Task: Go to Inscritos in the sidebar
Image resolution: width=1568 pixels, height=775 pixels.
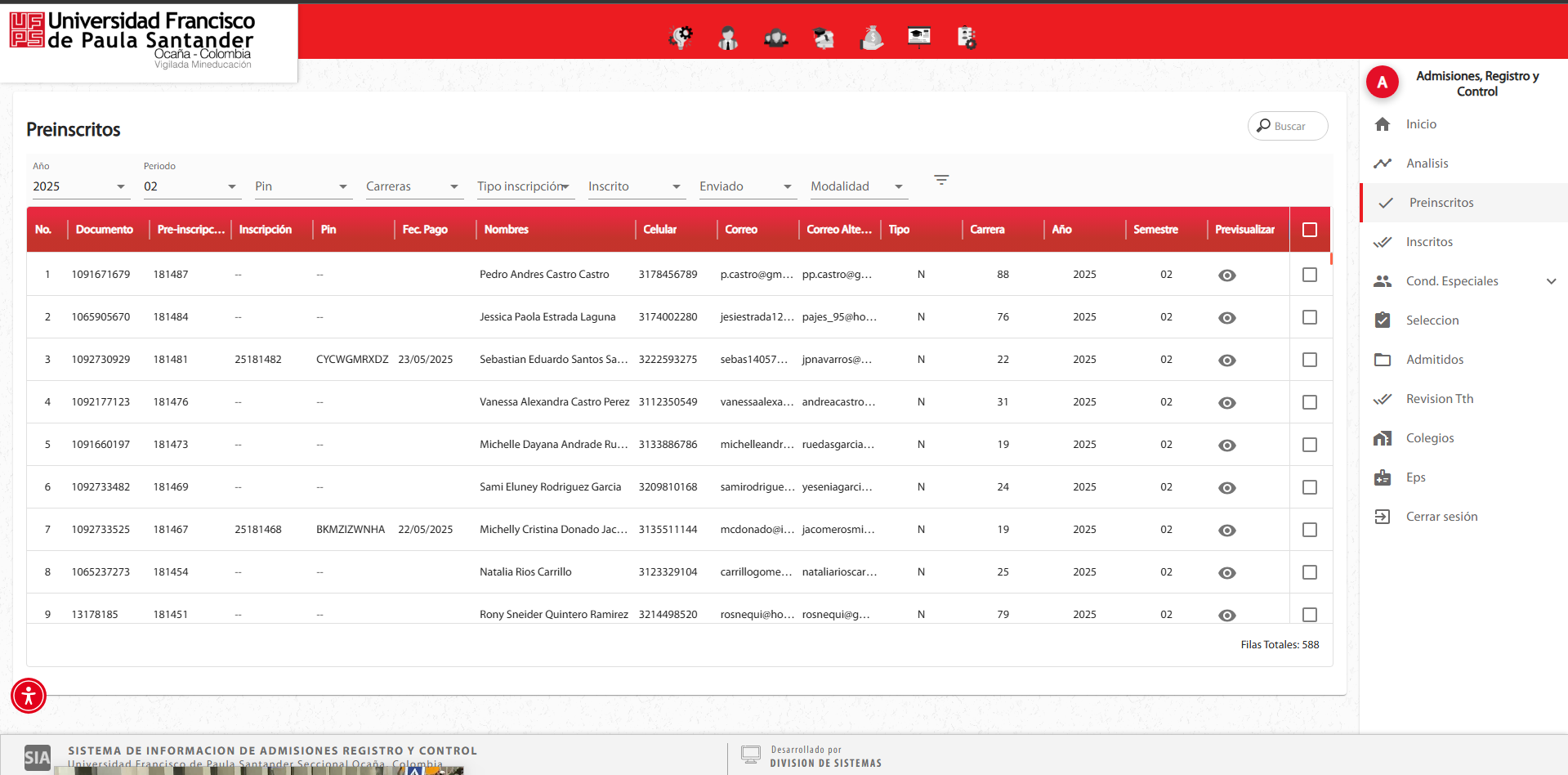Action: pos(1429,242)
